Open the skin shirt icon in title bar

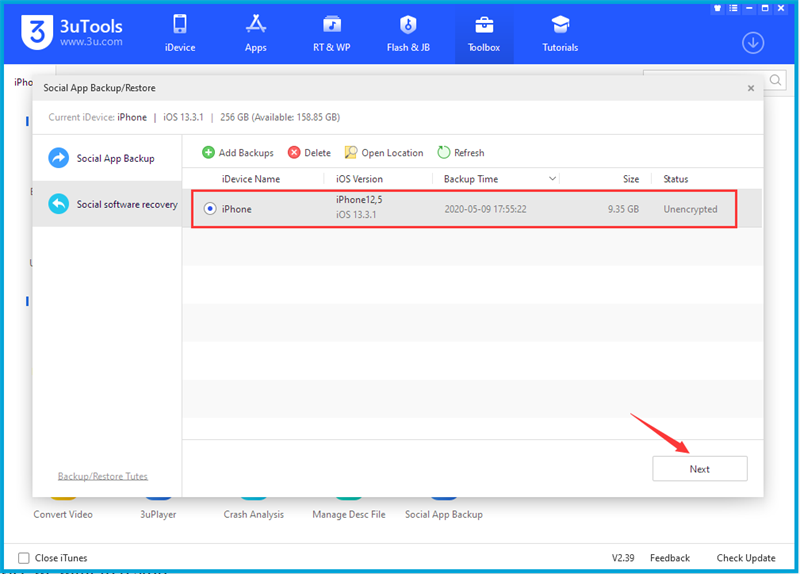[x=717, y=8]
